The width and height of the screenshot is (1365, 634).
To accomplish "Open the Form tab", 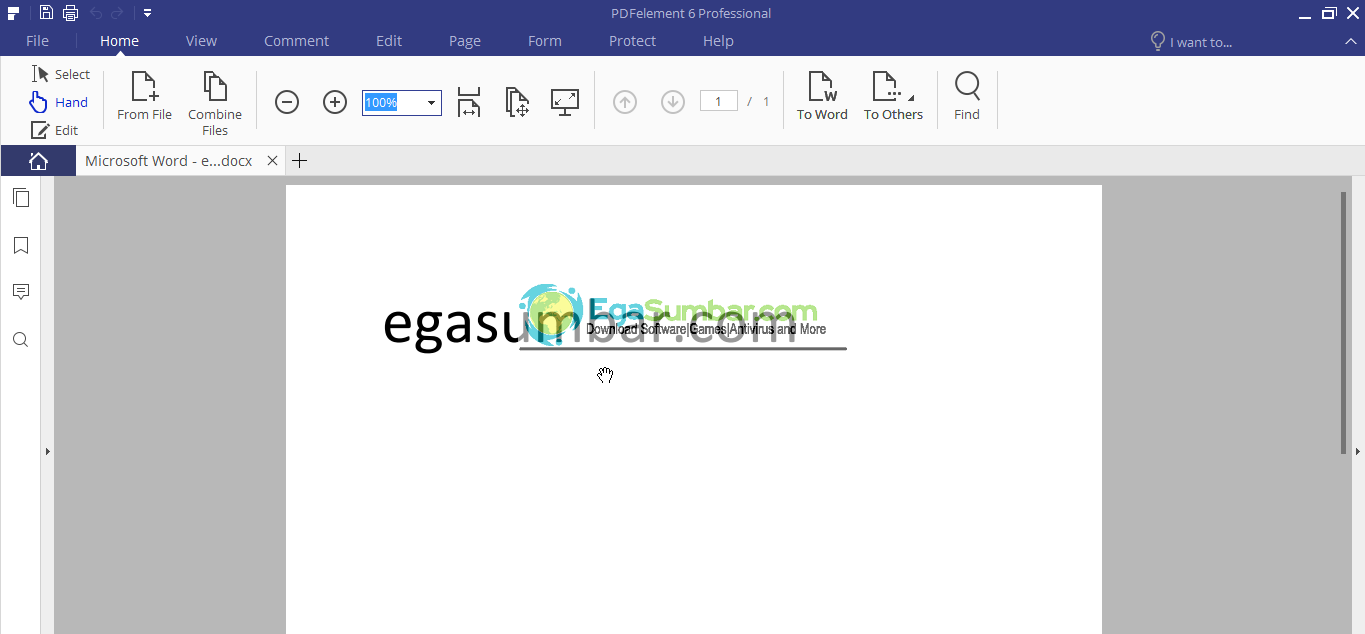I will point(545,41).
